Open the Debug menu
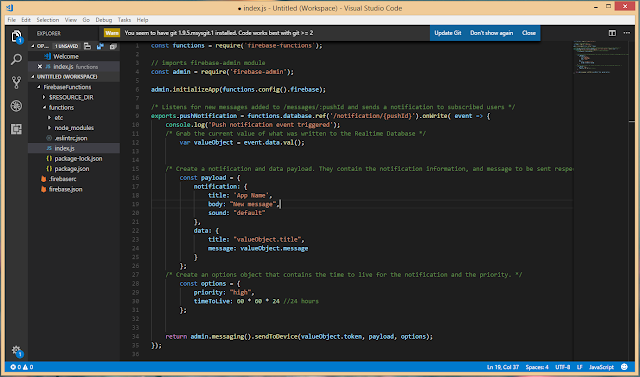This screenshot has height=377, width=640. (104, 20)
